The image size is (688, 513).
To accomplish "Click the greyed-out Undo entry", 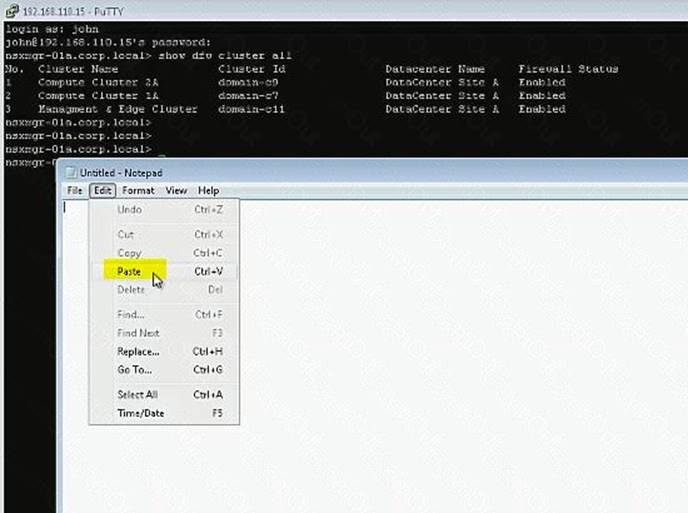I will pos(130,210).
